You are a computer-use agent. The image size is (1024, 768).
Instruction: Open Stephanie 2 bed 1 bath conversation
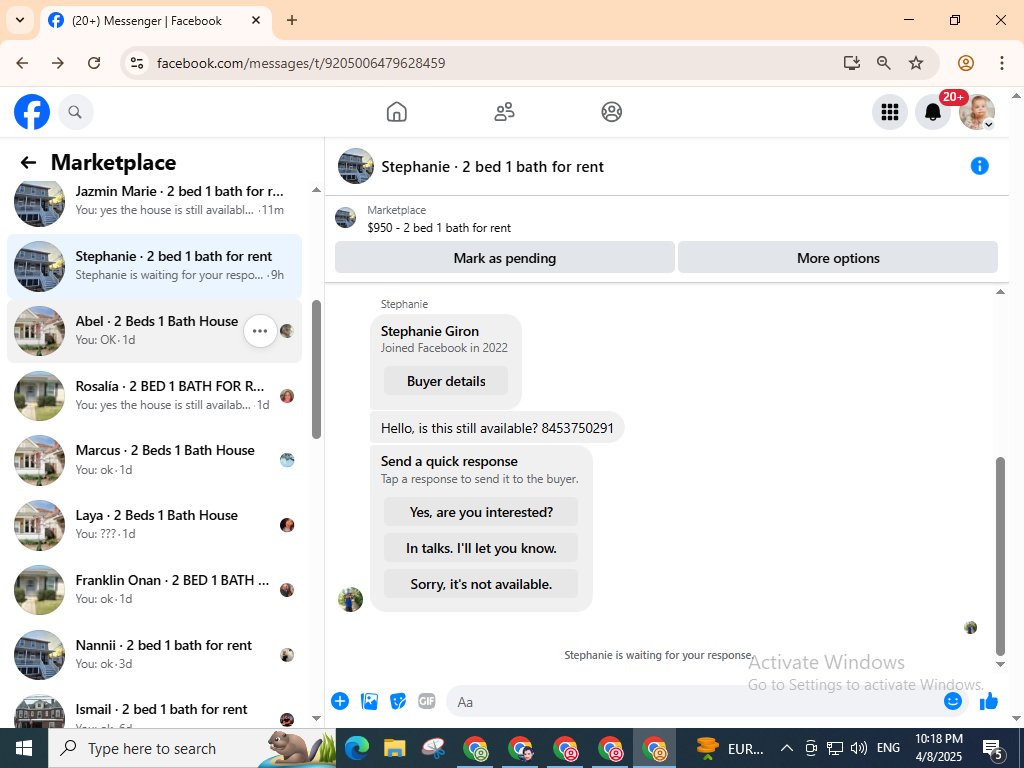pos(155,266)
